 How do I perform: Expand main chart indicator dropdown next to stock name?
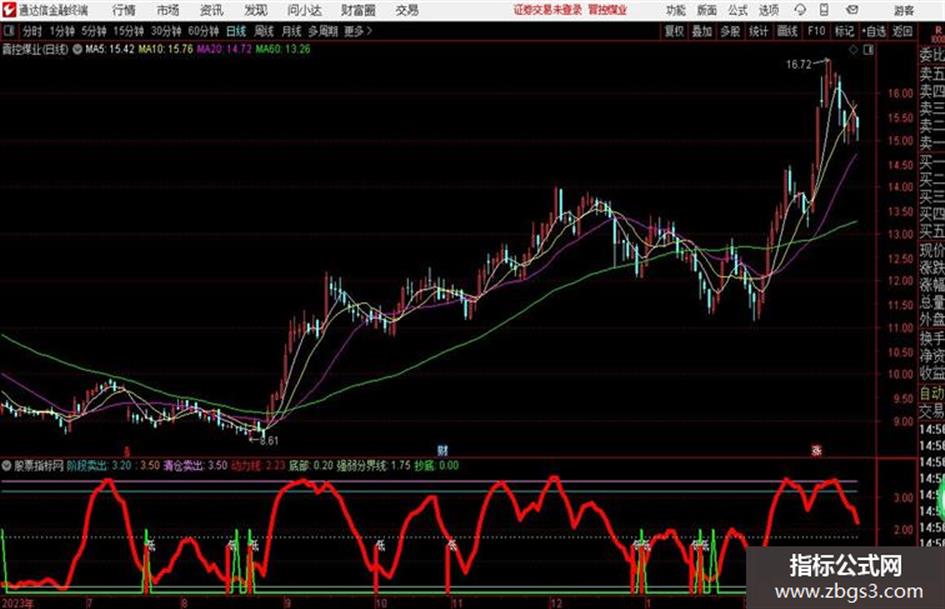click(77, 49)
